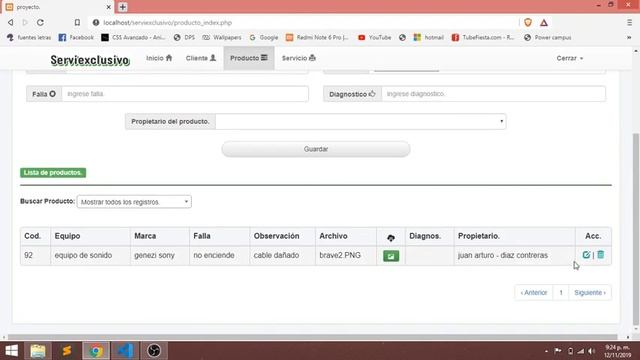Click the trash delete icon in row 92
Image resolution: width=640 pixels, height=360 pixels.
point(600,255)
